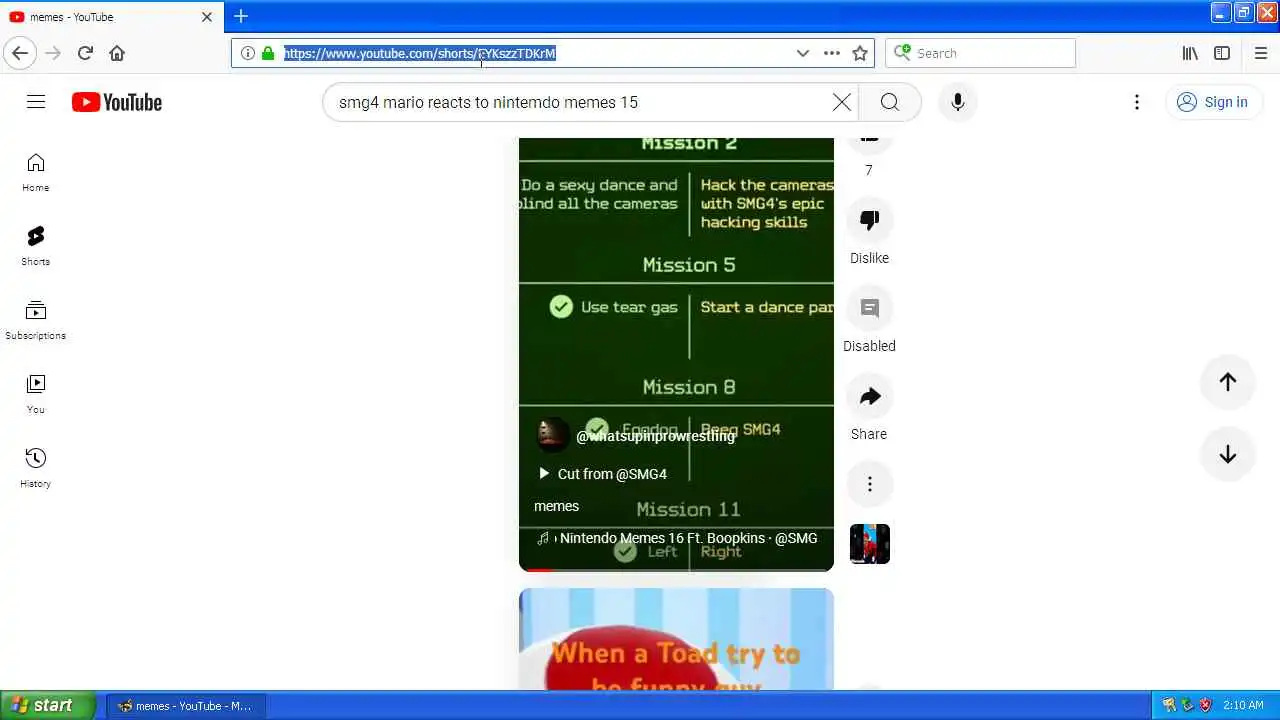Dislike this short

[870, 220]
